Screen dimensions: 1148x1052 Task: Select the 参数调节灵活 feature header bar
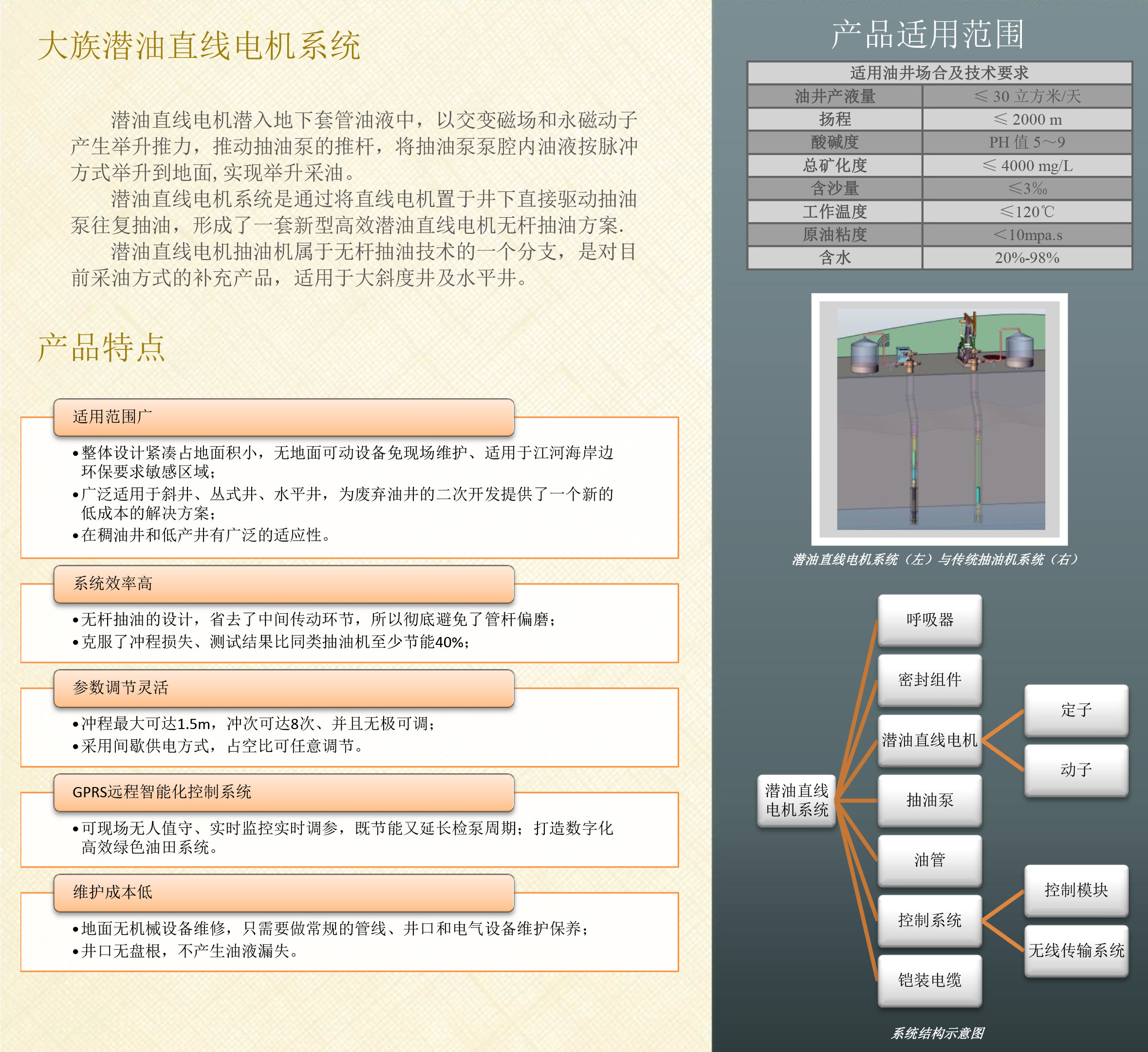[284, 688]
